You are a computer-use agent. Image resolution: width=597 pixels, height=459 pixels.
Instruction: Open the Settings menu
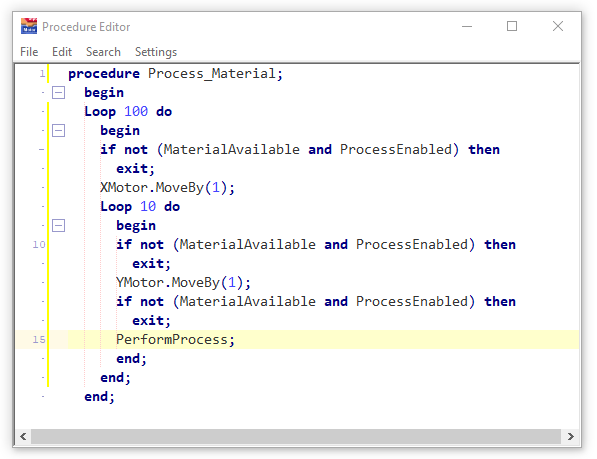pyautogui.click(x=156, y=52)
